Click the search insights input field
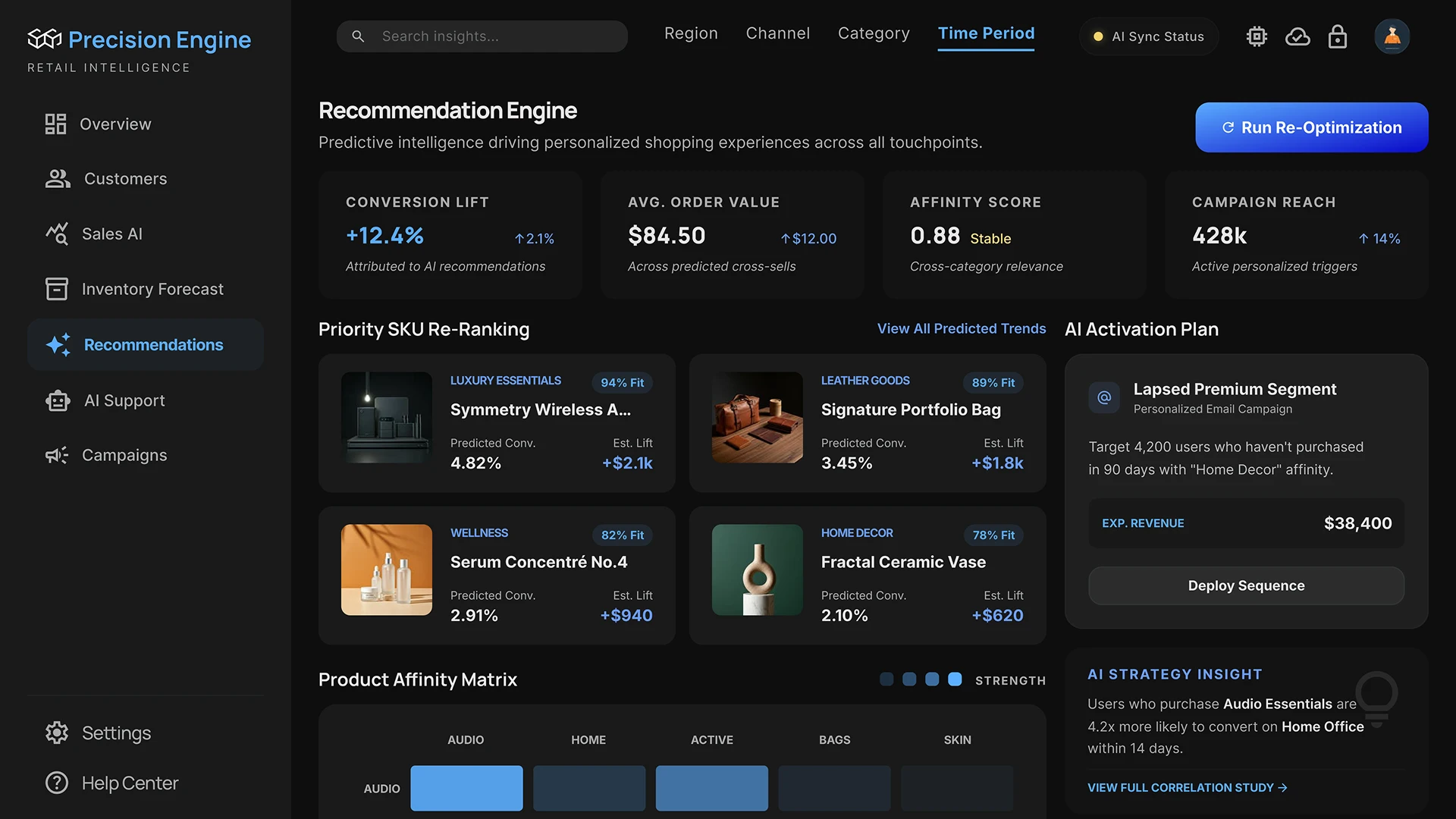Viewport: 1456px width, 819px height. (x=482, y=36)
